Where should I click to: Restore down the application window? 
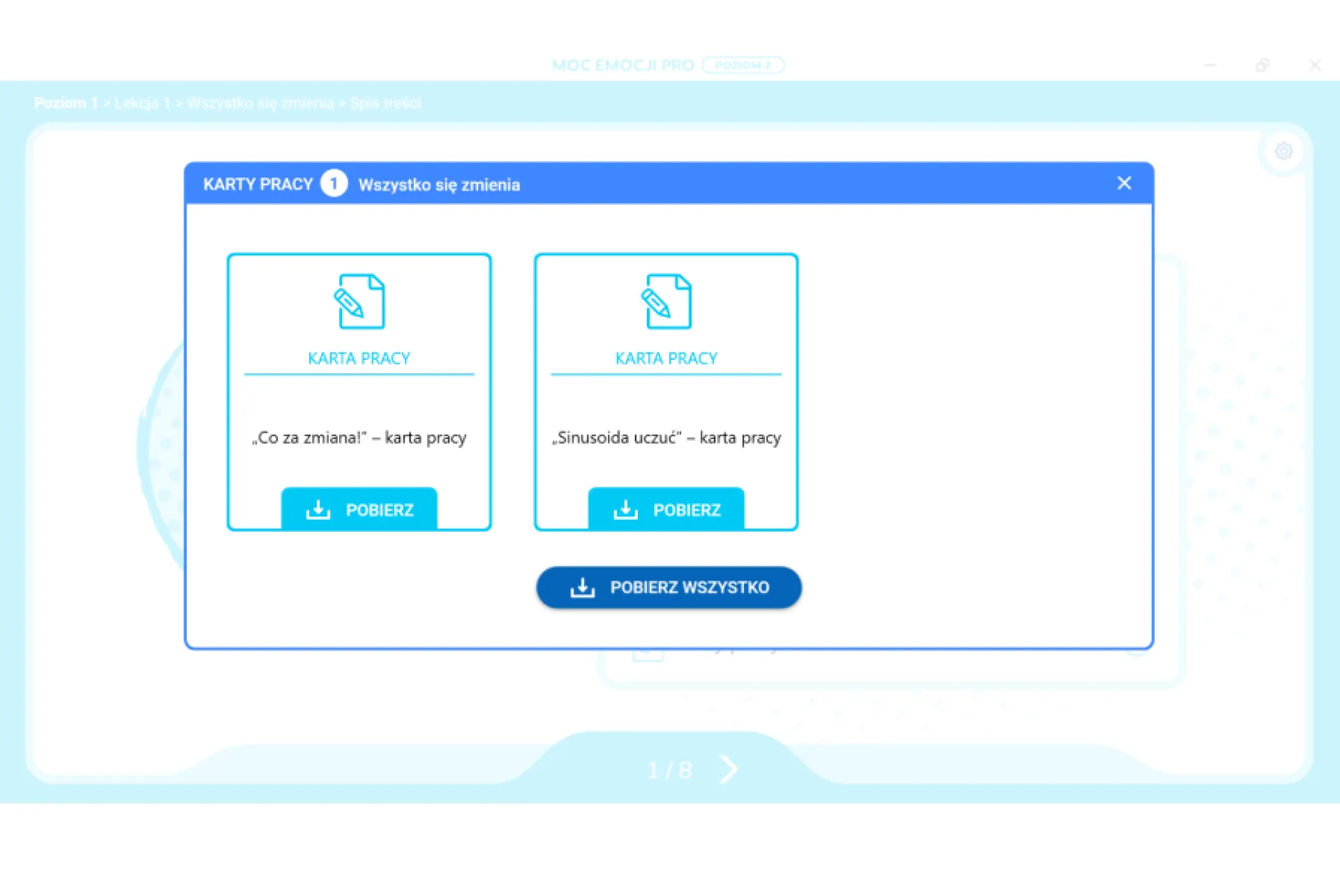pyautogui.click(x=1263, y=66)
